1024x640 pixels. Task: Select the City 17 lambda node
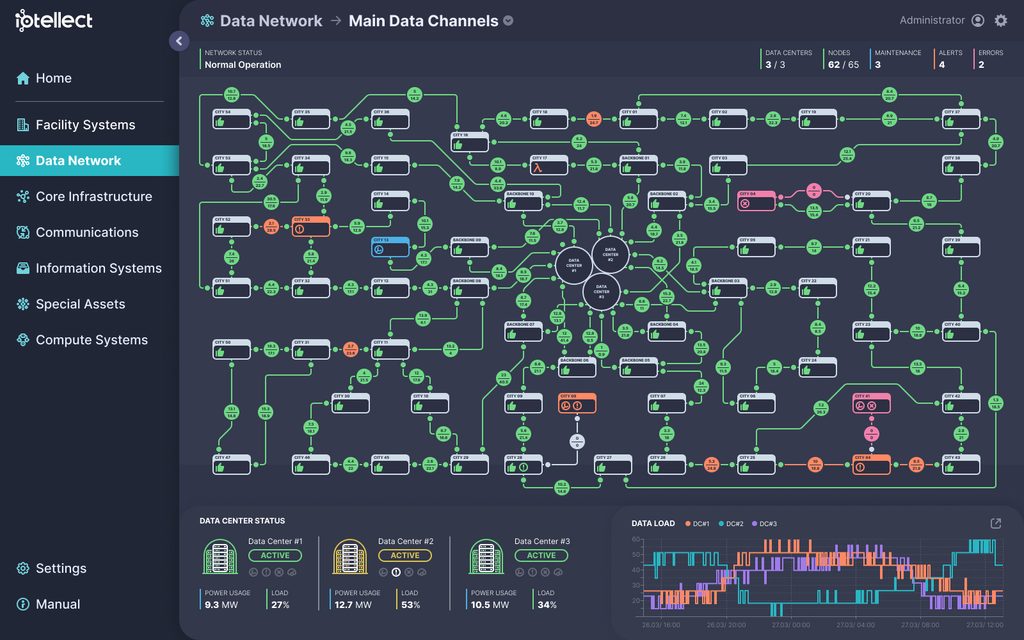[x=549, y=165]
